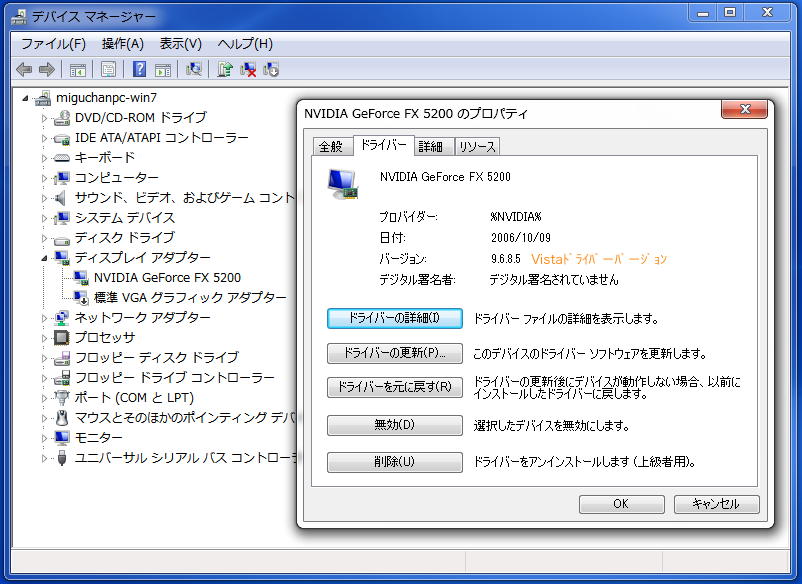Click the display adapter icon in properties dialog
The image size is (802, 584).
point(343,184)
